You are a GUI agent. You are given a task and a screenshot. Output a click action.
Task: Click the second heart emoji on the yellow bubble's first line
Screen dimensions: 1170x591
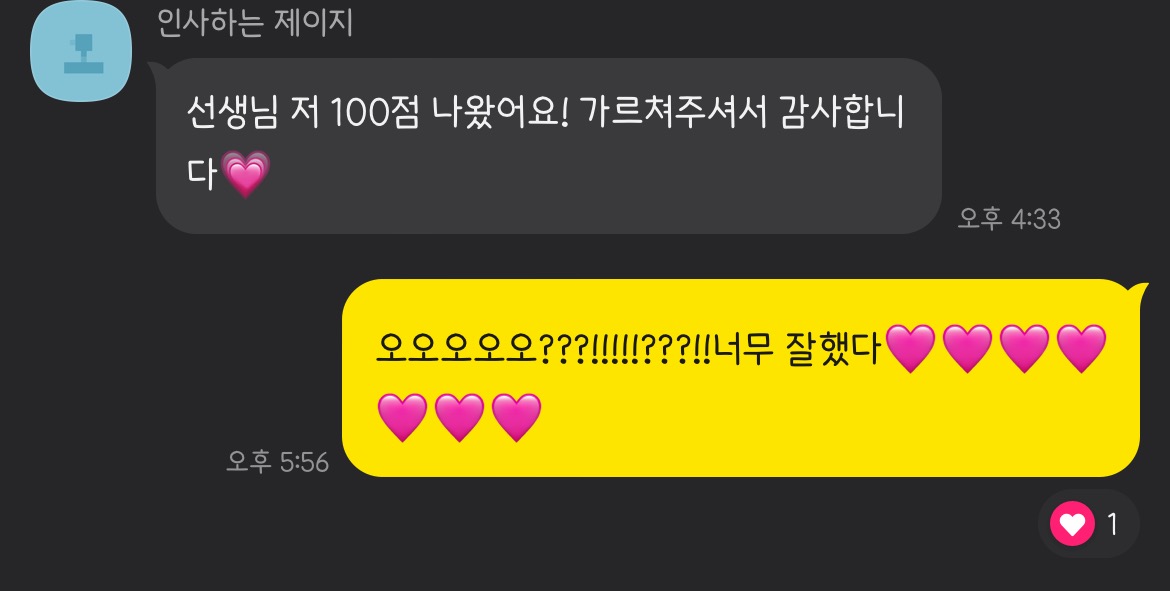tap(967, 348)
